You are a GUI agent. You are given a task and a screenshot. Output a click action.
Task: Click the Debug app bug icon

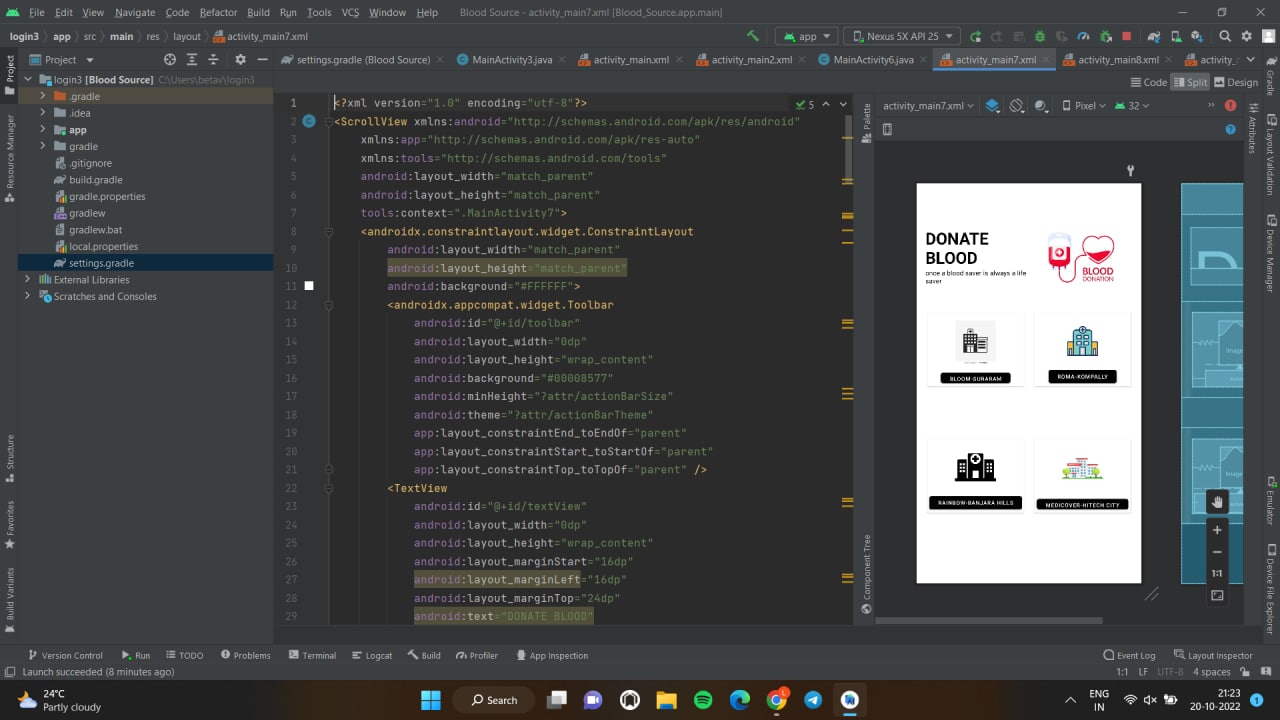tap(1040, 36)
